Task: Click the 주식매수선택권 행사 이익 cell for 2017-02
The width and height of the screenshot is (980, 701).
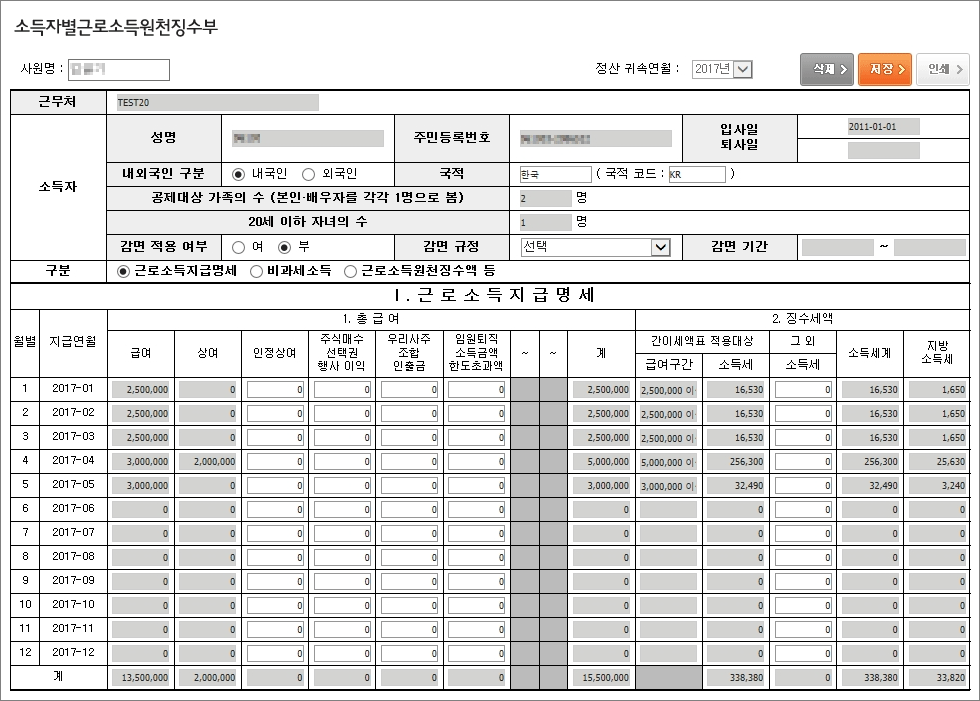Action: click(x=341, y=412)
